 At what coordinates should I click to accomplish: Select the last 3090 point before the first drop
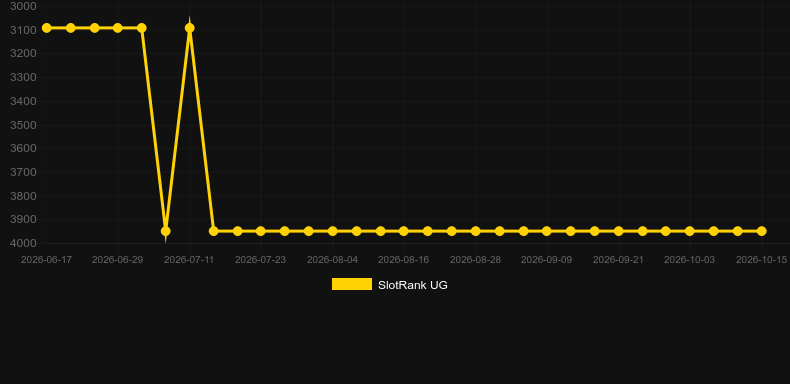[x=142, y=28]
